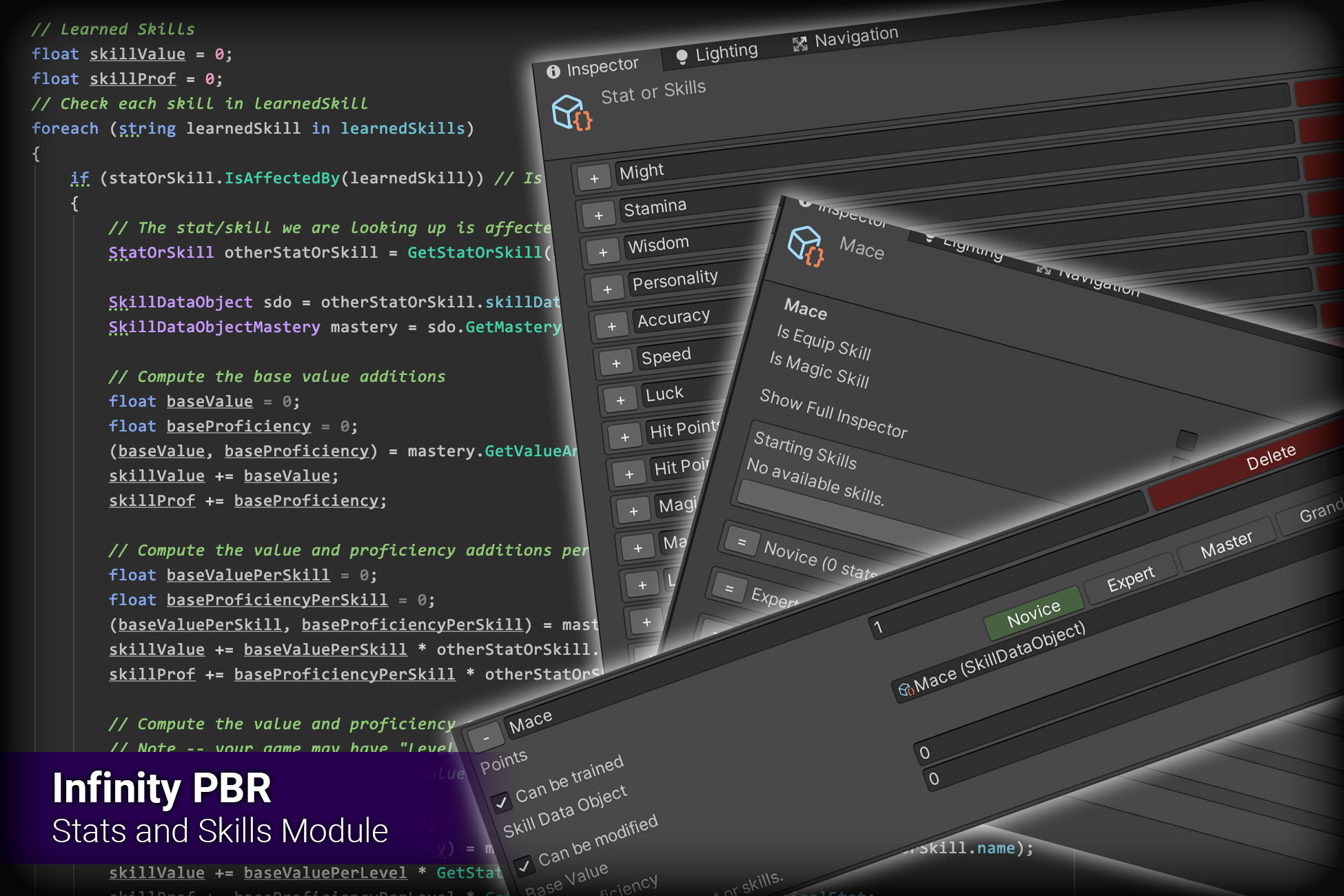Expand the Accuracy row with its plus button
The height and width of the screenshot is (896, 1344).
[611, 326]
